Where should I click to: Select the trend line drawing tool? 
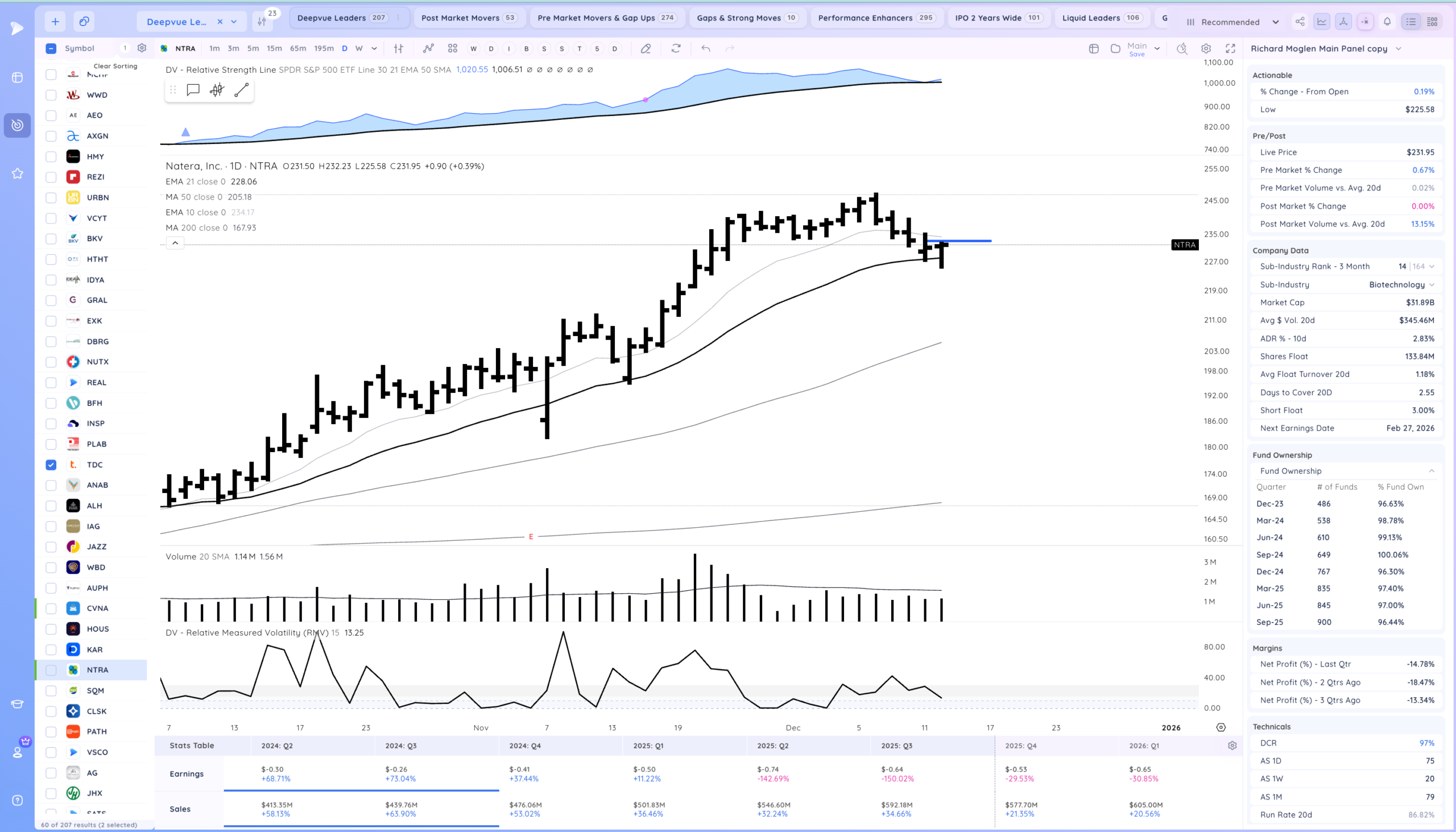pos(241,90)
